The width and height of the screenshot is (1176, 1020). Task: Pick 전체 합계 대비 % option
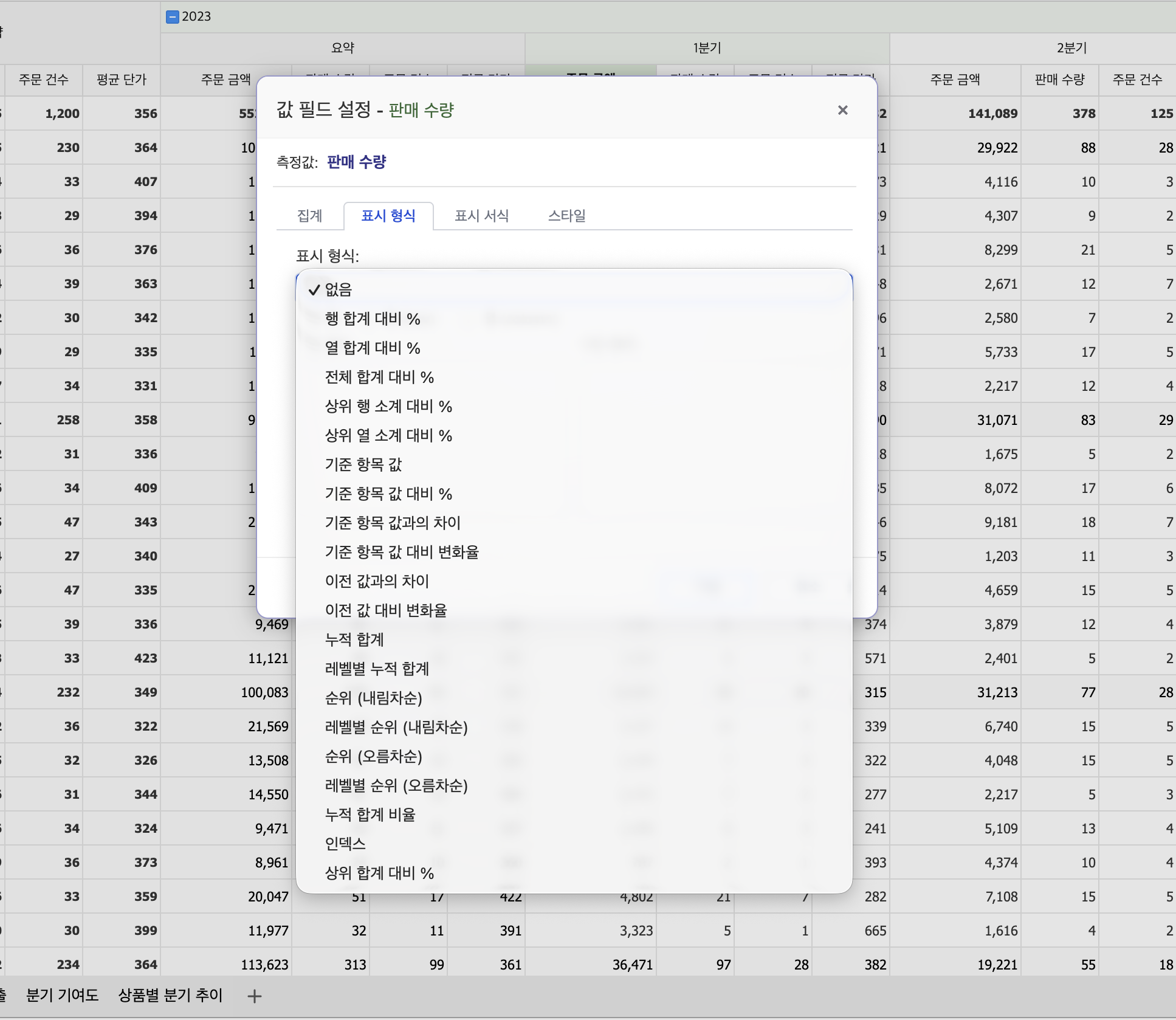click(x=574, y=377)
